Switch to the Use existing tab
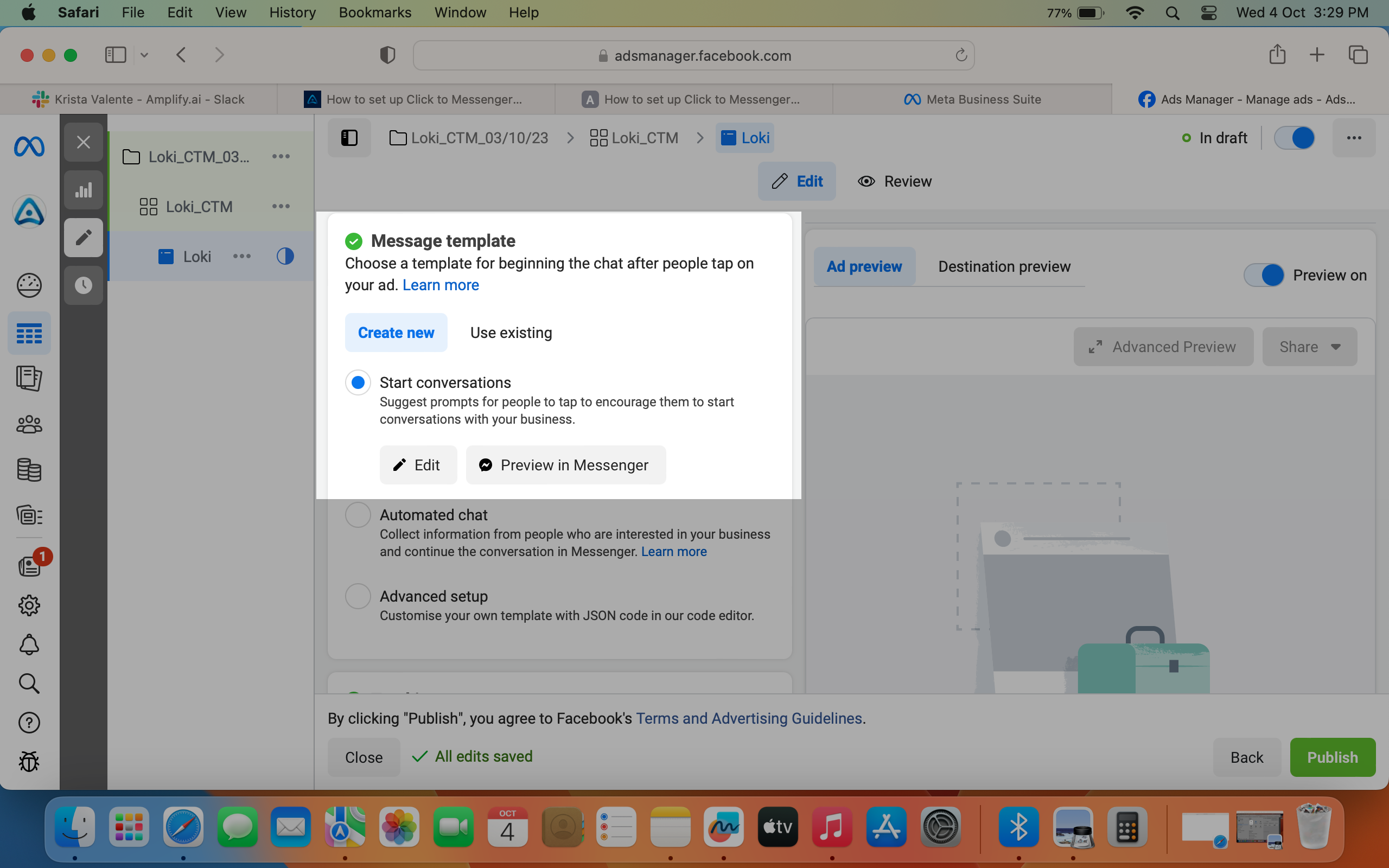1389x868 pixels. [x=511, y=333]
